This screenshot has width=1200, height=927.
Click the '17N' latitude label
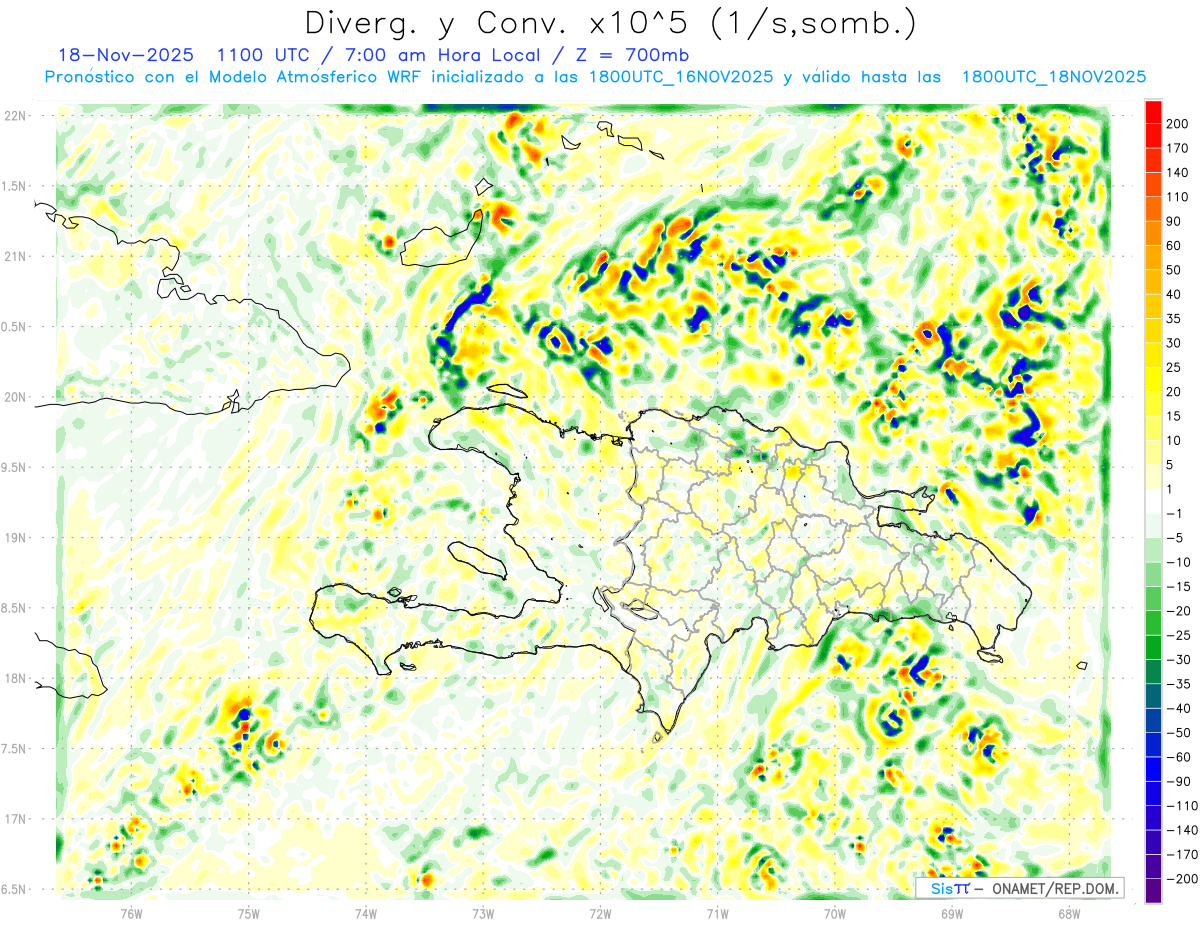coord(17,819)
